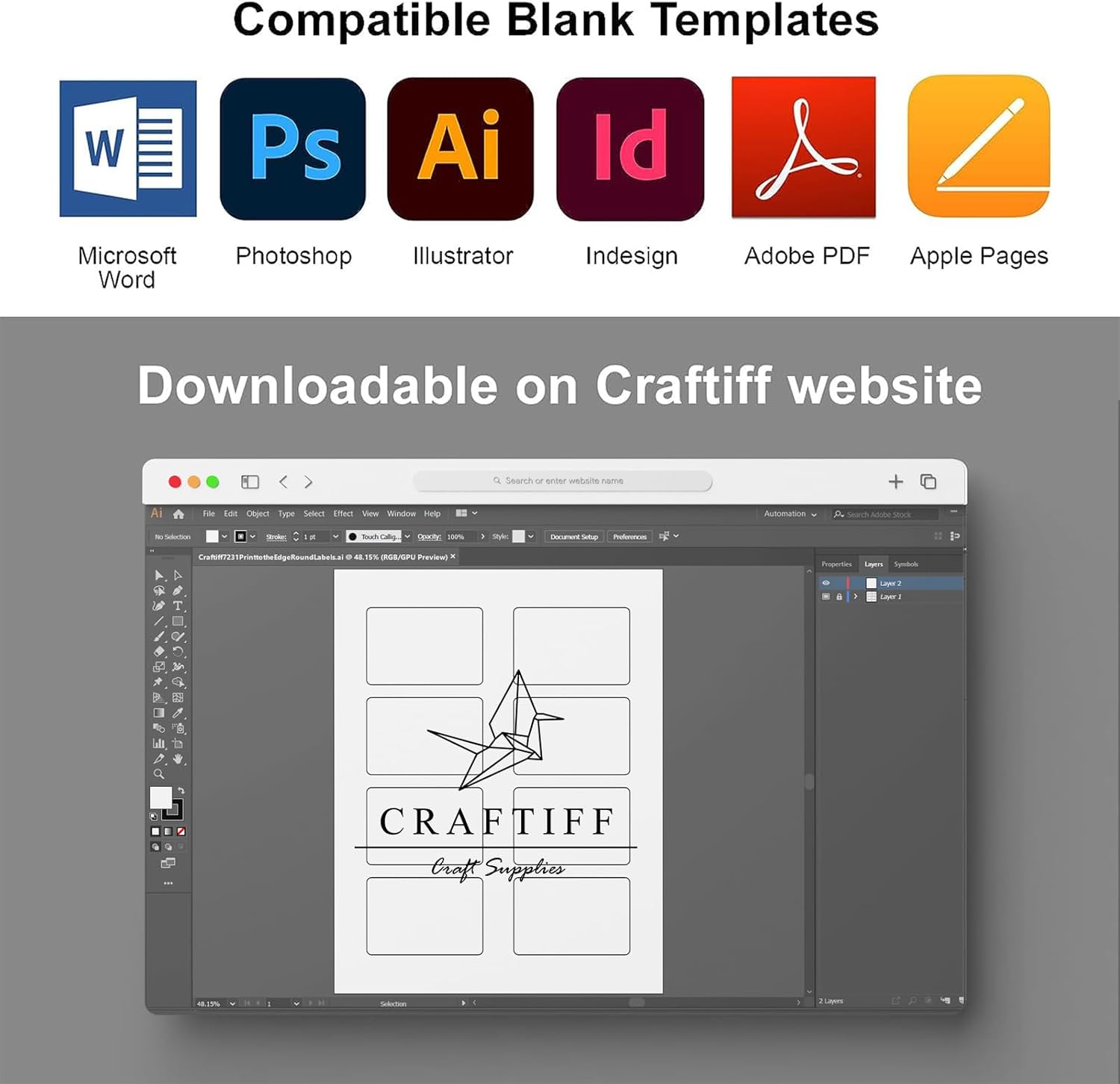Screen dimensions: 1120x1084
Task: Select the Eraser tool
Action: pyautogui.click(x=158, y=652)
